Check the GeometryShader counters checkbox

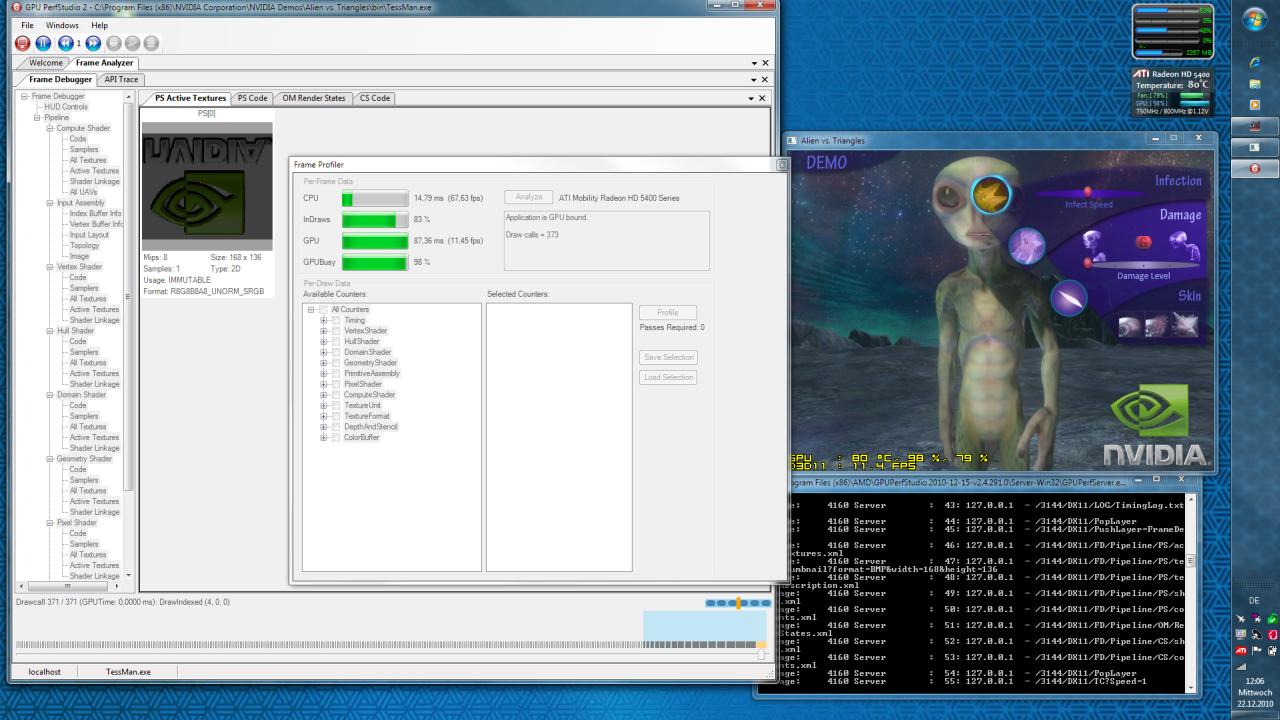(336, 363)
